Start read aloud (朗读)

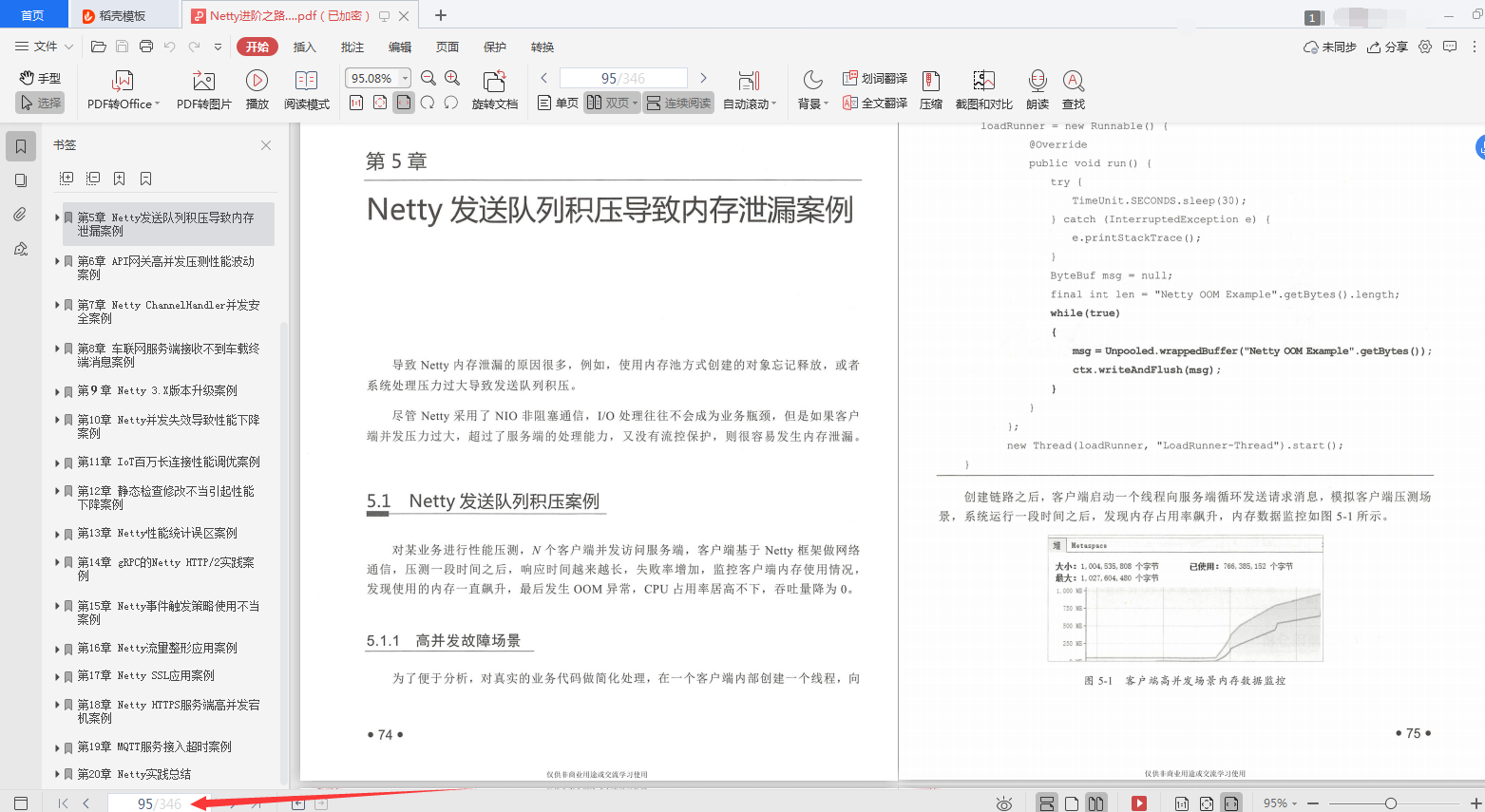[1038, 90]
